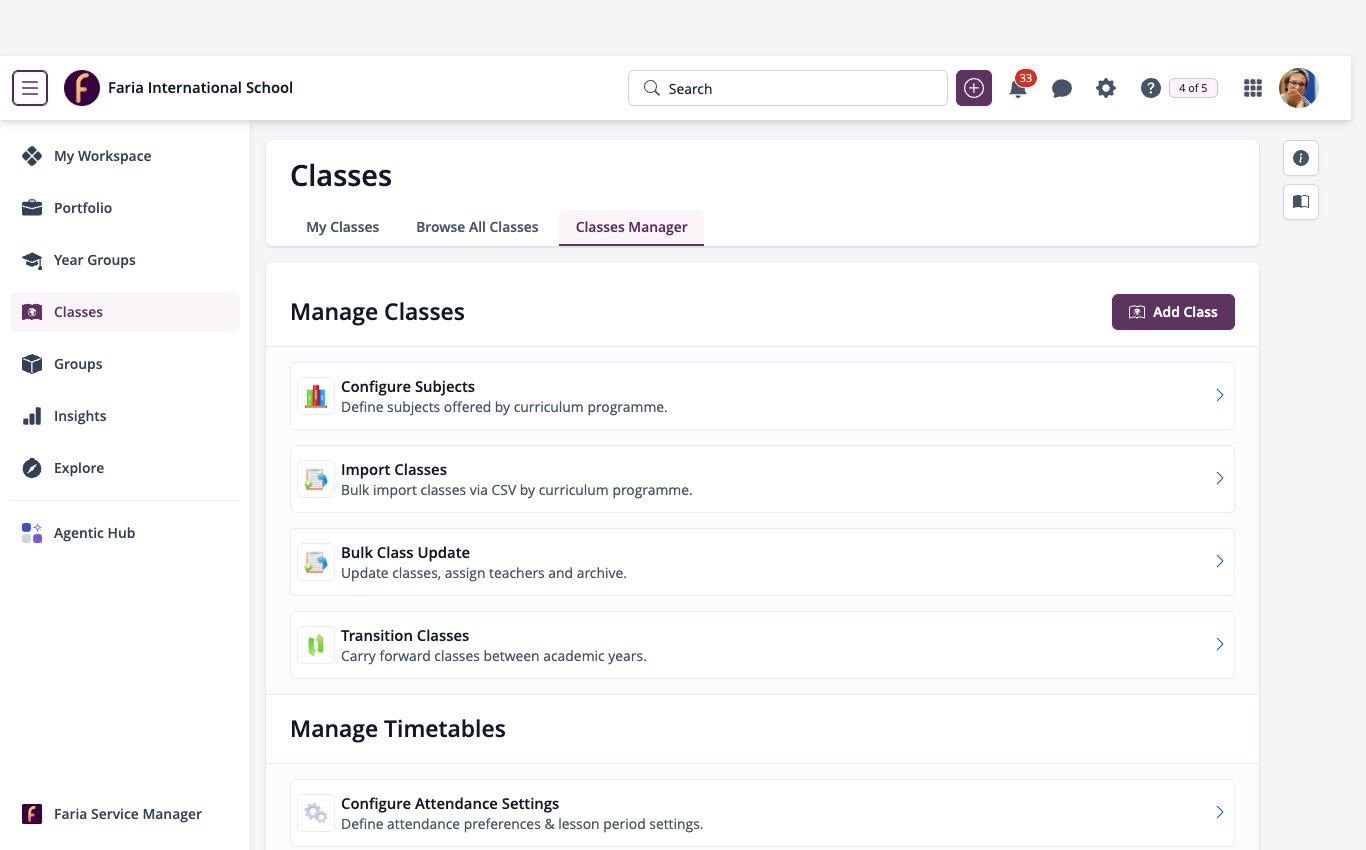Image resolution: width=1366 pixels, height=850 pixels.
Task: Expand Transition Classes row arrow
Action: [x=1219, y=645]
